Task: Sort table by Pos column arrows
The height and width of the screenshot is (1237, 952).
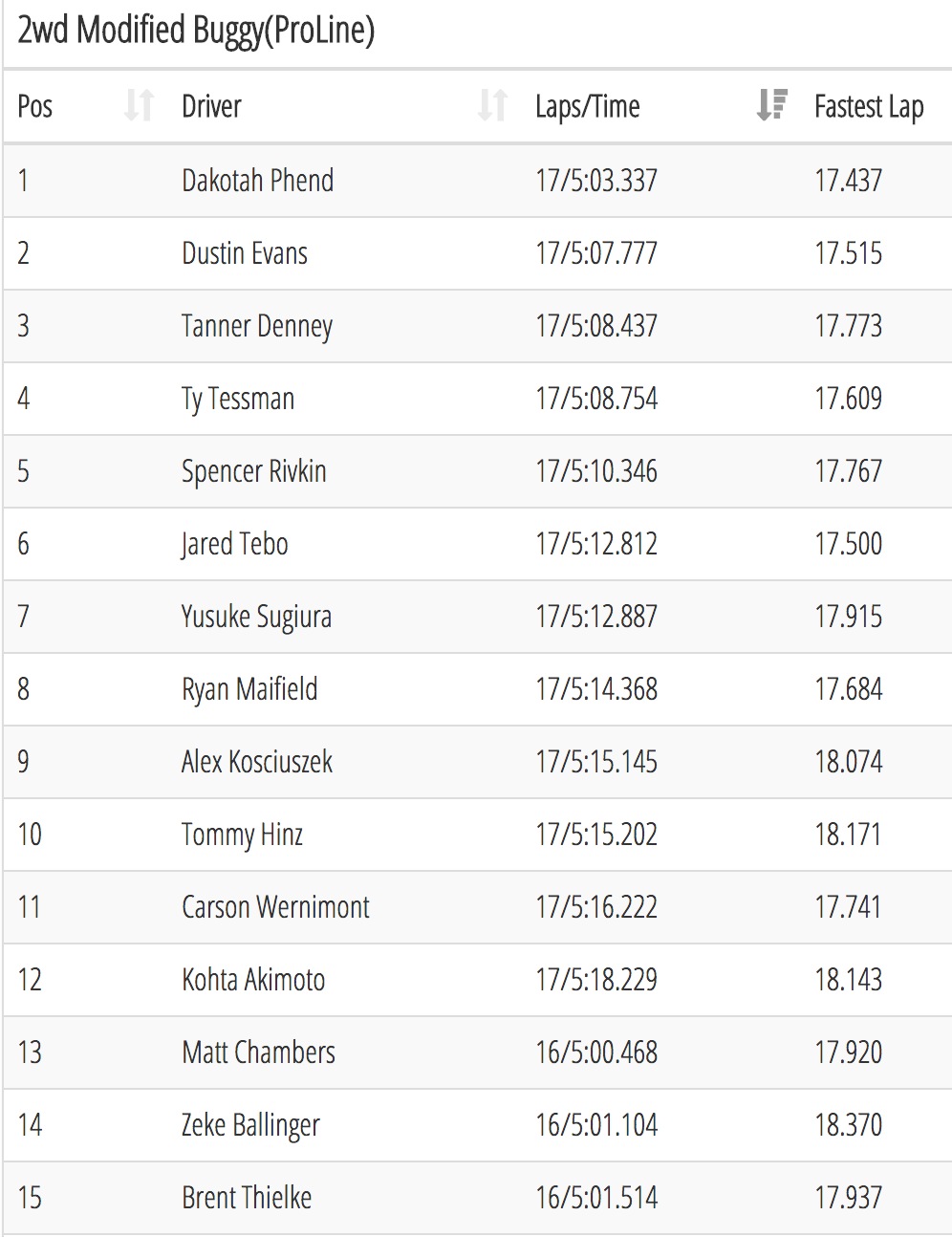Action: (x=140, y=105)
